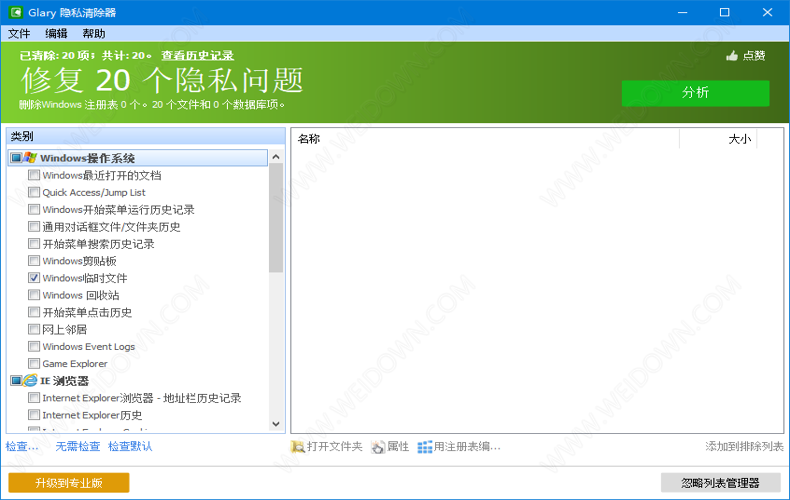Select IE 浏览器 tree group

pyautogui.click(x=64, y=381)
